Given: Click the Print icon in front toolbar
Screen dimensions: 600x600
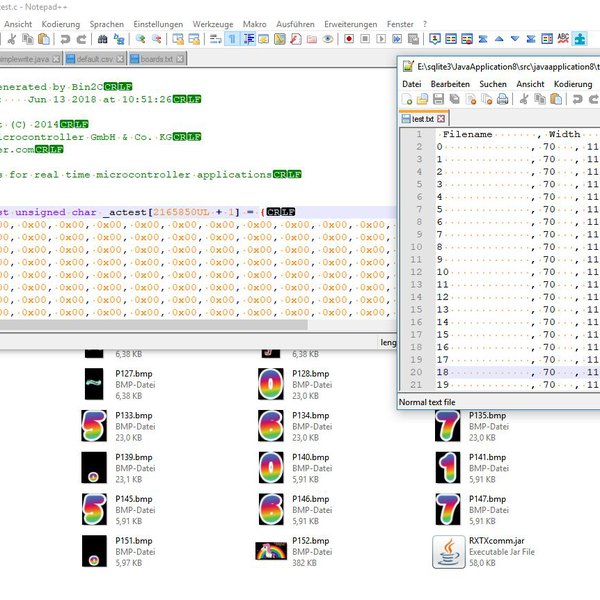Looking at the screenshot, I should click(x=503, y=99).
